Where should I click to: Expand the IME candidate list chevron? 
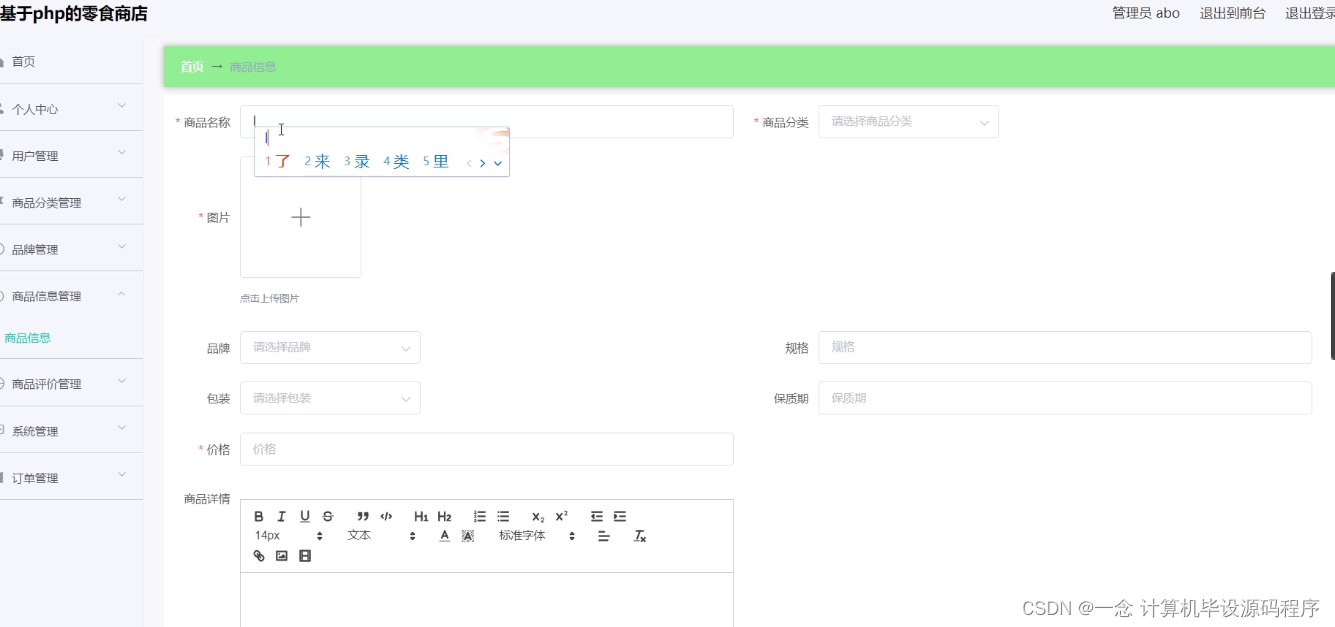pyautogui.click(x=497, y=163)
